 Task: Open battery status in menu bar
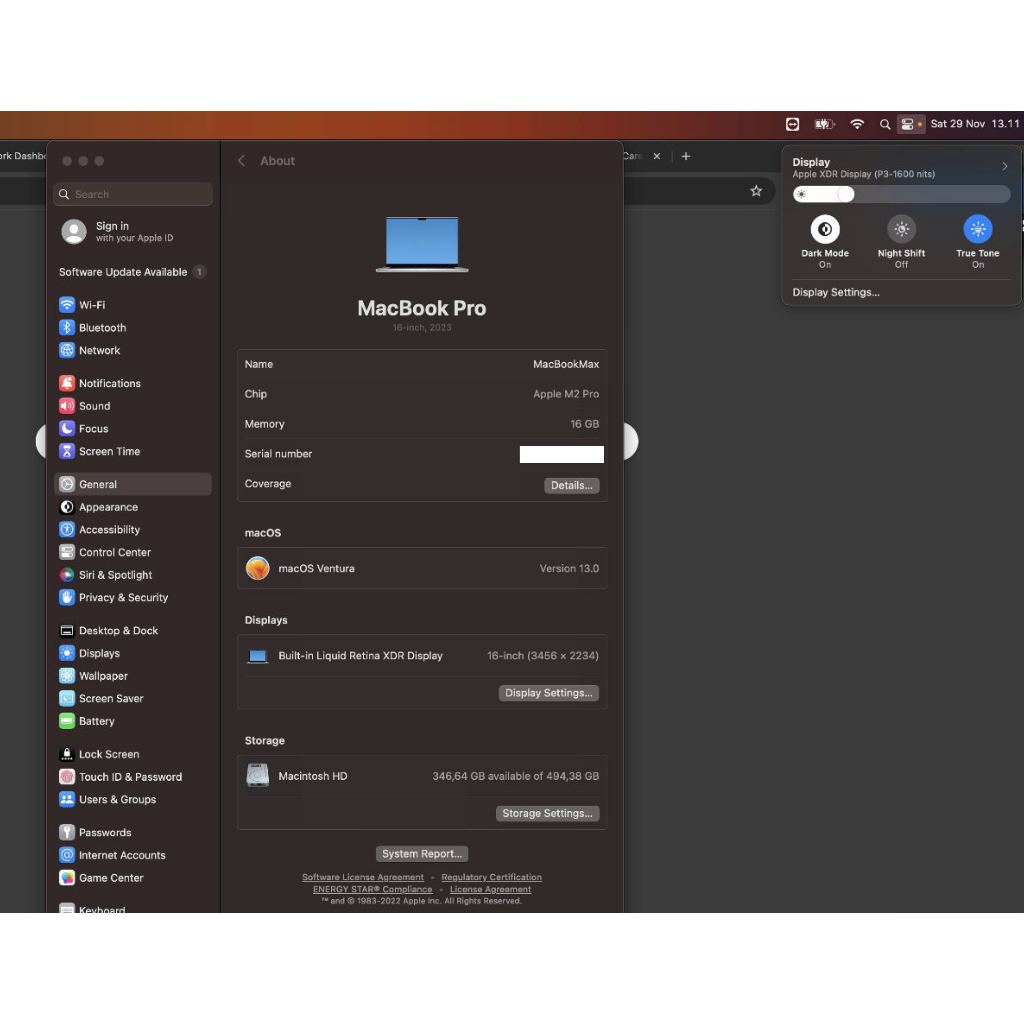(x=824, y=124)
